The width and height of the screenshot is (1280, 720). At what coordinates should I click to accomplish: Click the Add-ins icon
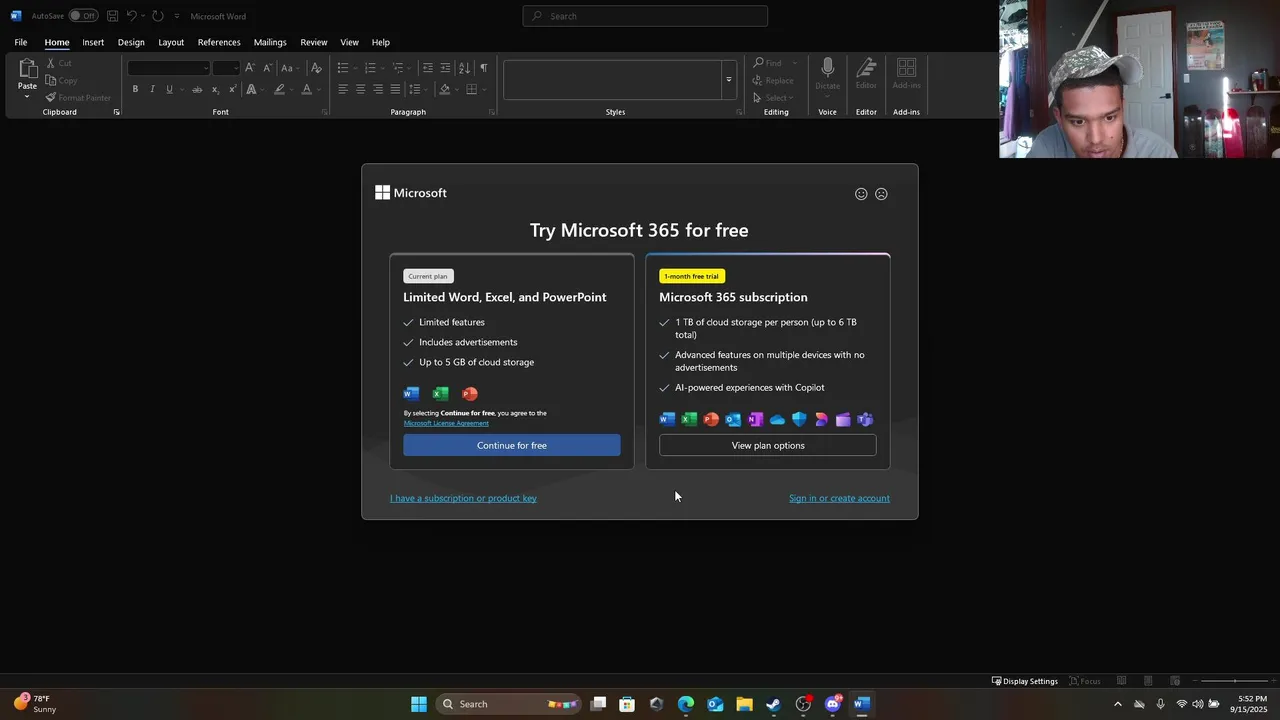click(x=906, y=67)
